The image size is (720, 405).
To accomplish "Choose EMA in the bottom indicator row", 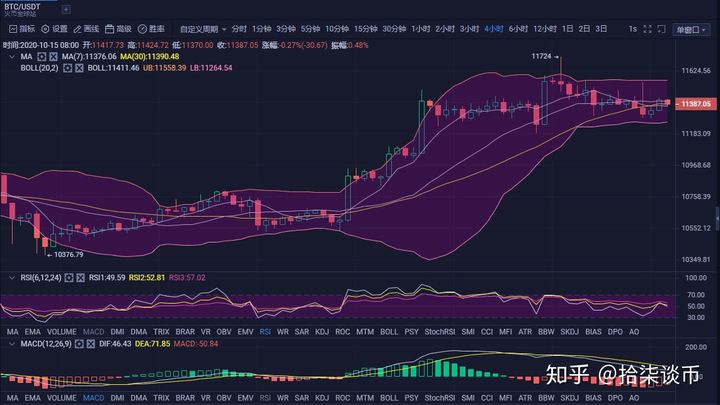I will click(x=32, y=398).
